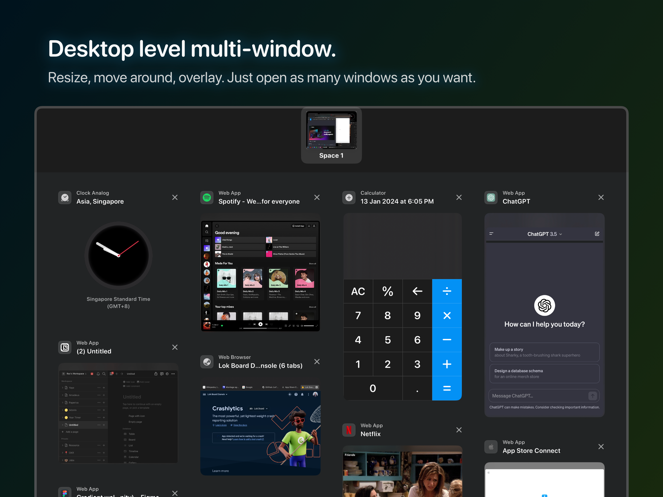Click the percent key on calculator
663x497 pixels.
pyautogui.click(x=387, y=291)
